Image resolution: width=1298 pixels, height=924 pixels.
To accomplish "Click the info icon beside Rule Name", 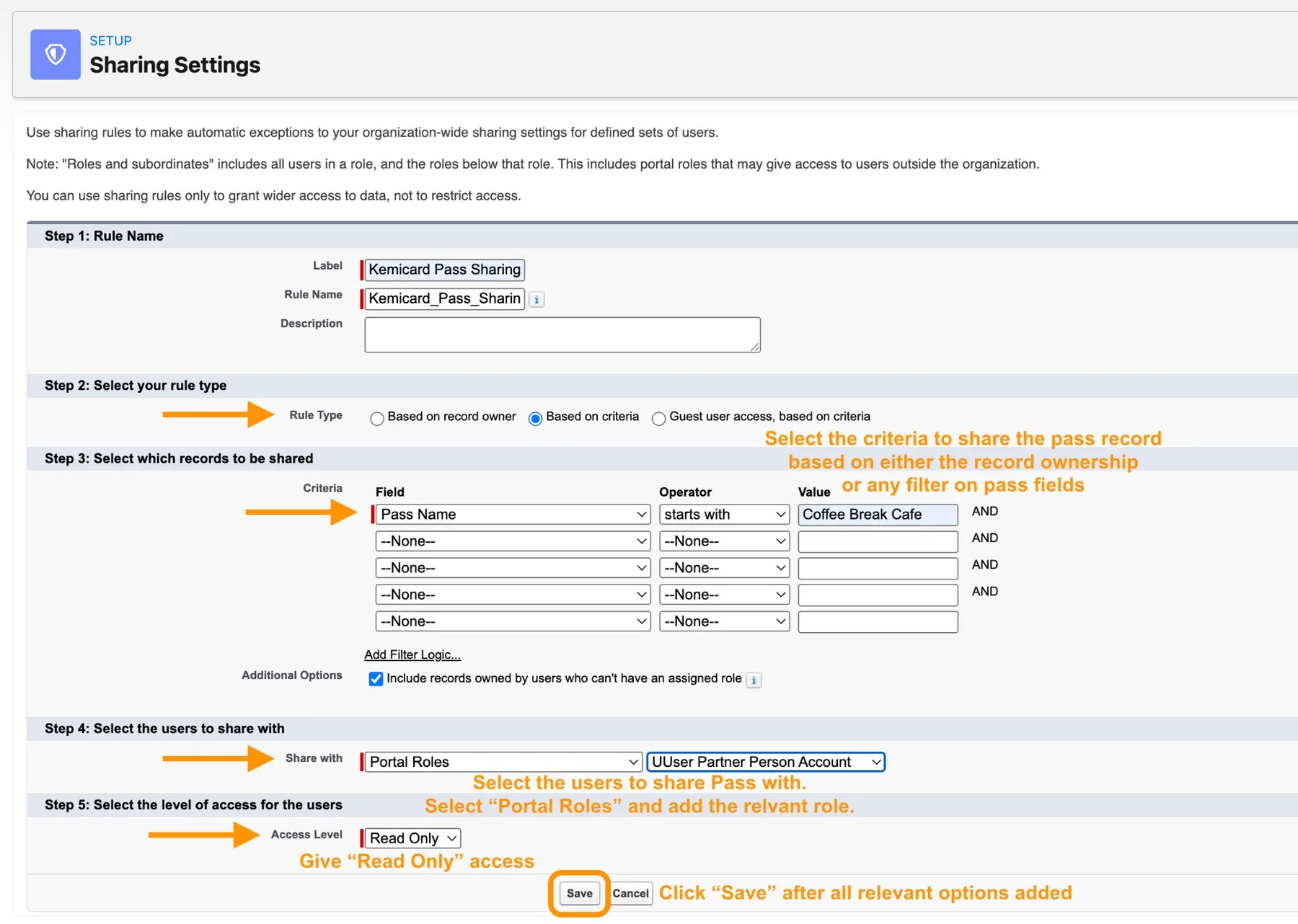I will pos(537,300).
